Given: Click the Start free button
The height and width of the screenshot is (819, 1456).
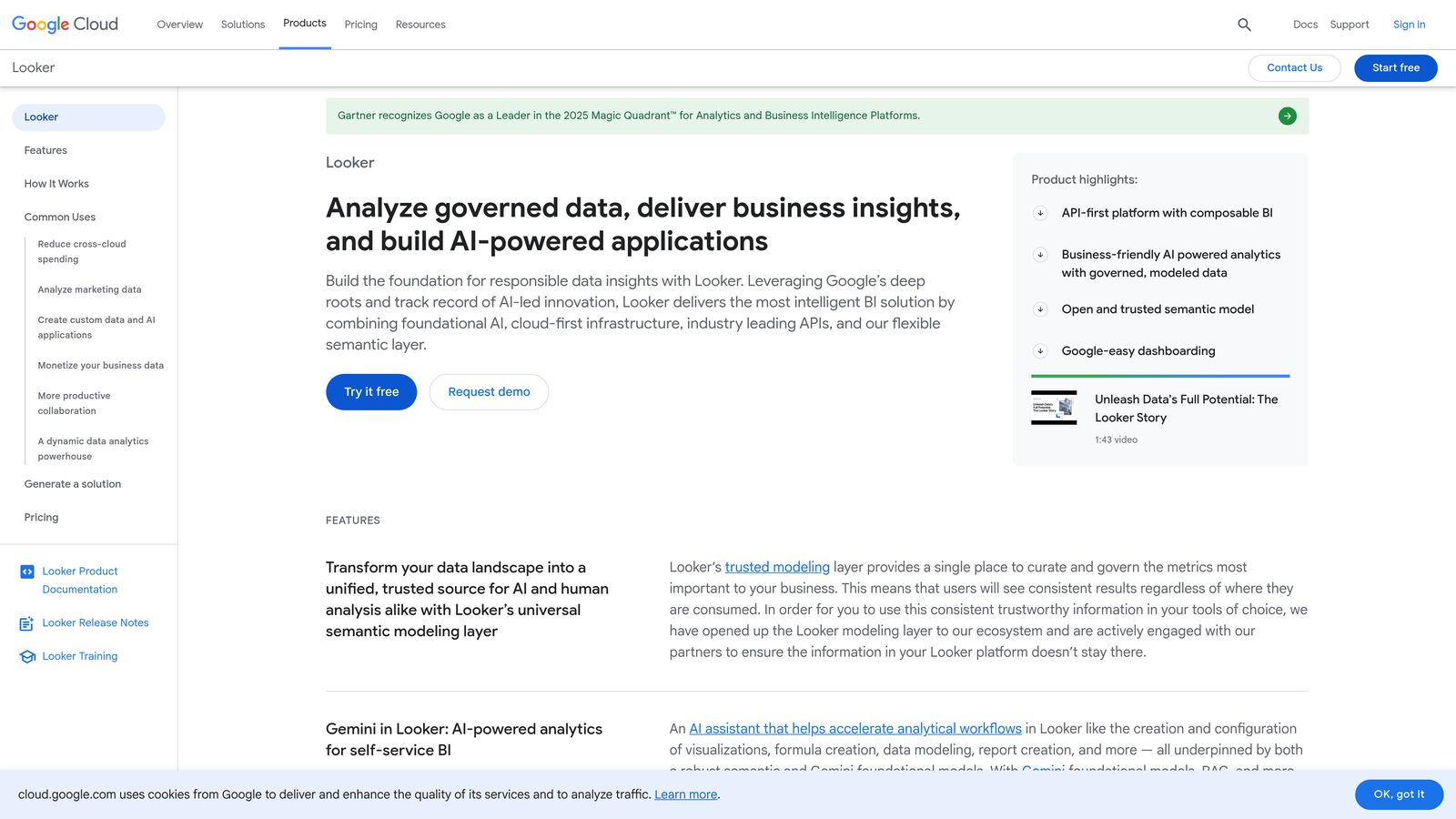Looking at the screenshot, I should (x=1395, y=68).
